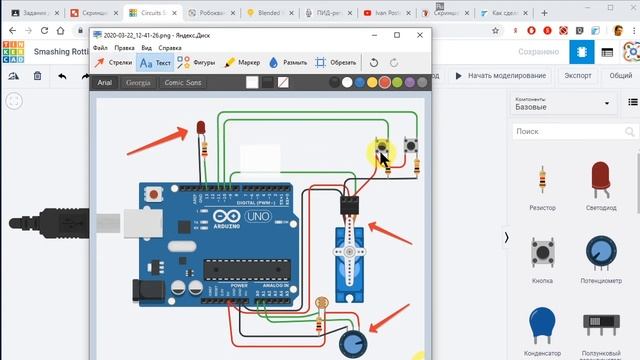Pick the red color swatch
640x360 pixels.
384,82
